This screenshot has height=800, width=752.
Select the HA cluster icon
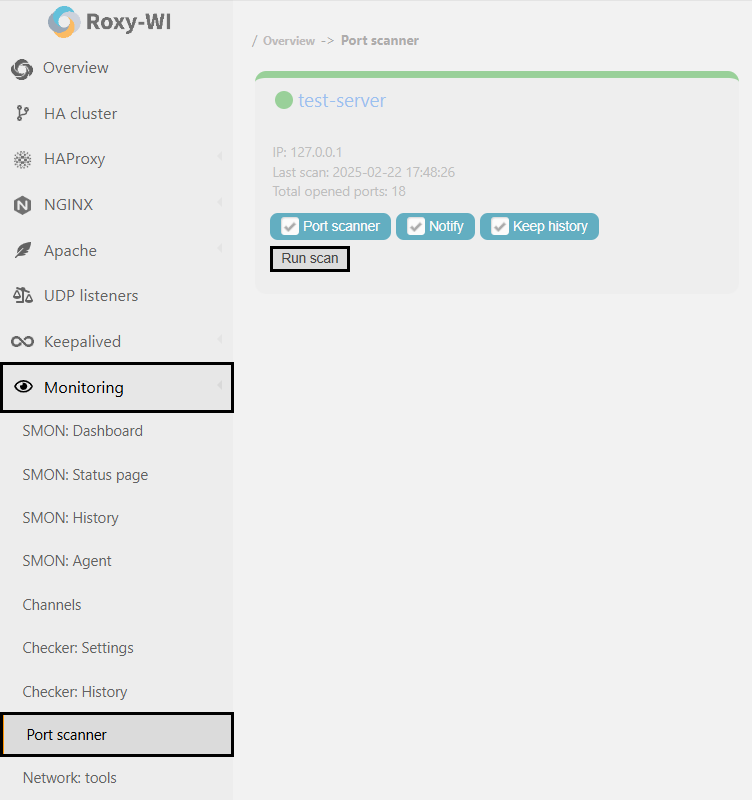[x=22, y=113]
